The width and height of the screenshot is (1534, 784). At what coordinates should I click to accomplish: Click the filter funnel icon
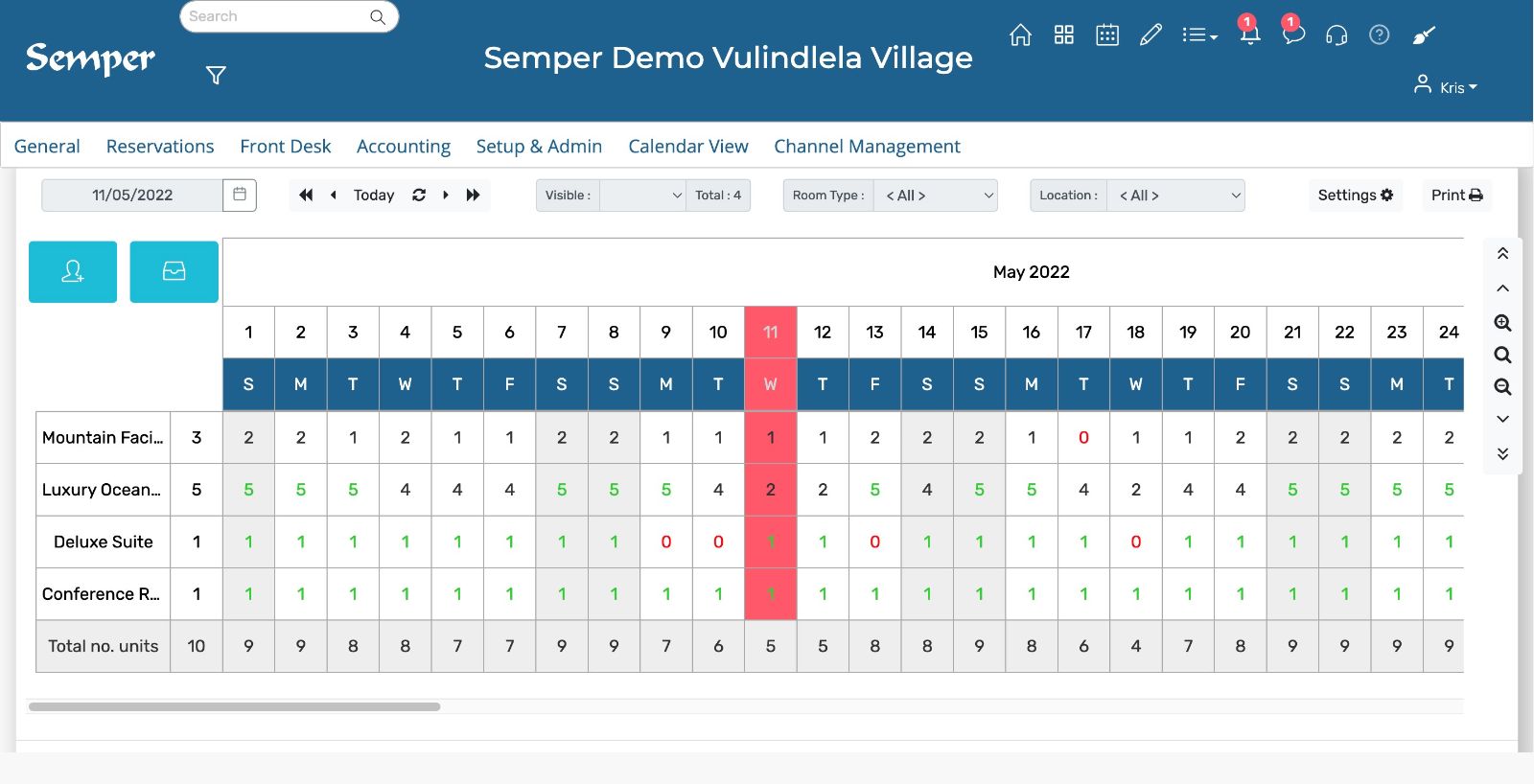coord(217,75)
